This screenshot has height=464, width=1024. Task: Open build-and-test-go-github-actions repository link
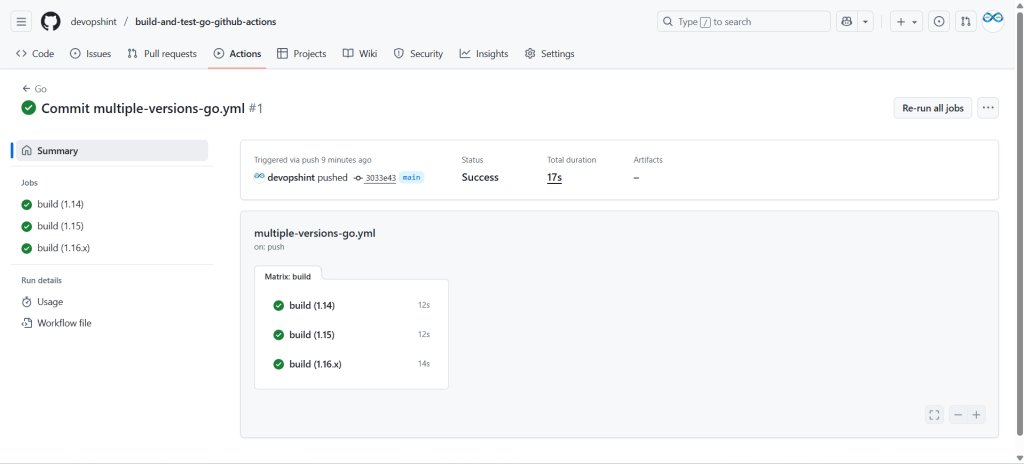(x=206, y=22)
